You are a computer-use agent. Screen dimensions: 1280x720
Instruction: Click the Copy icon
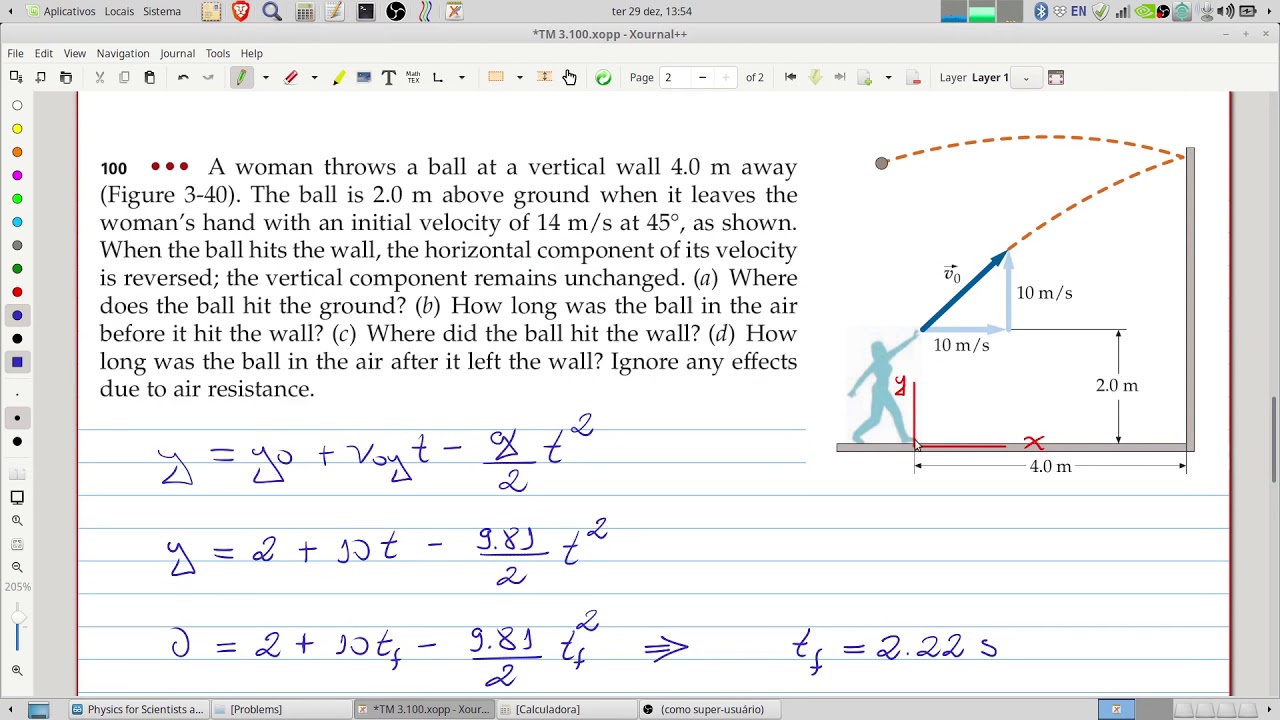coord(124,77)
